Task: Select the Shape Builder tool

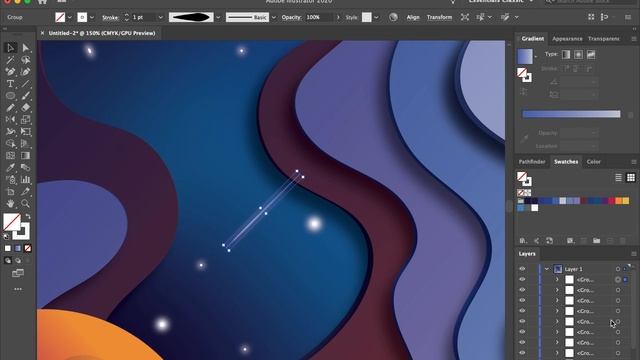Action: (10, 144)
